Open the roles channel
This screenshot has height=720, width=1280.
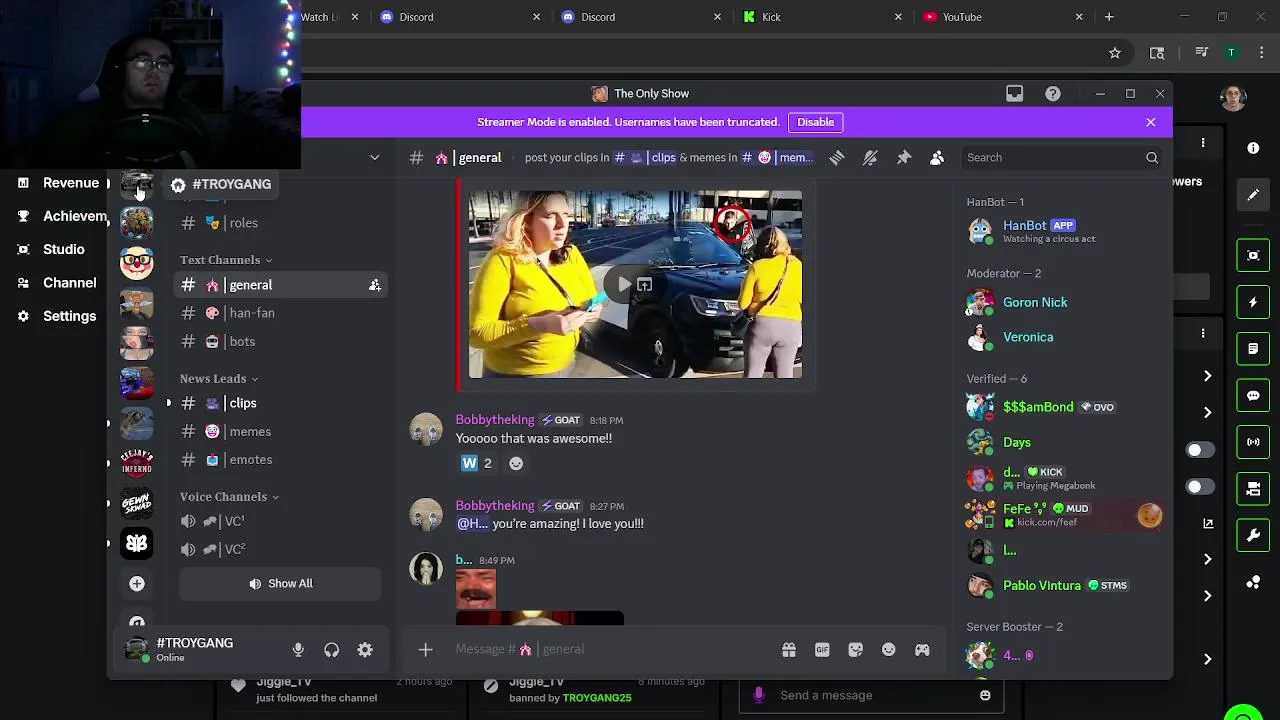[x=281, y=223]
